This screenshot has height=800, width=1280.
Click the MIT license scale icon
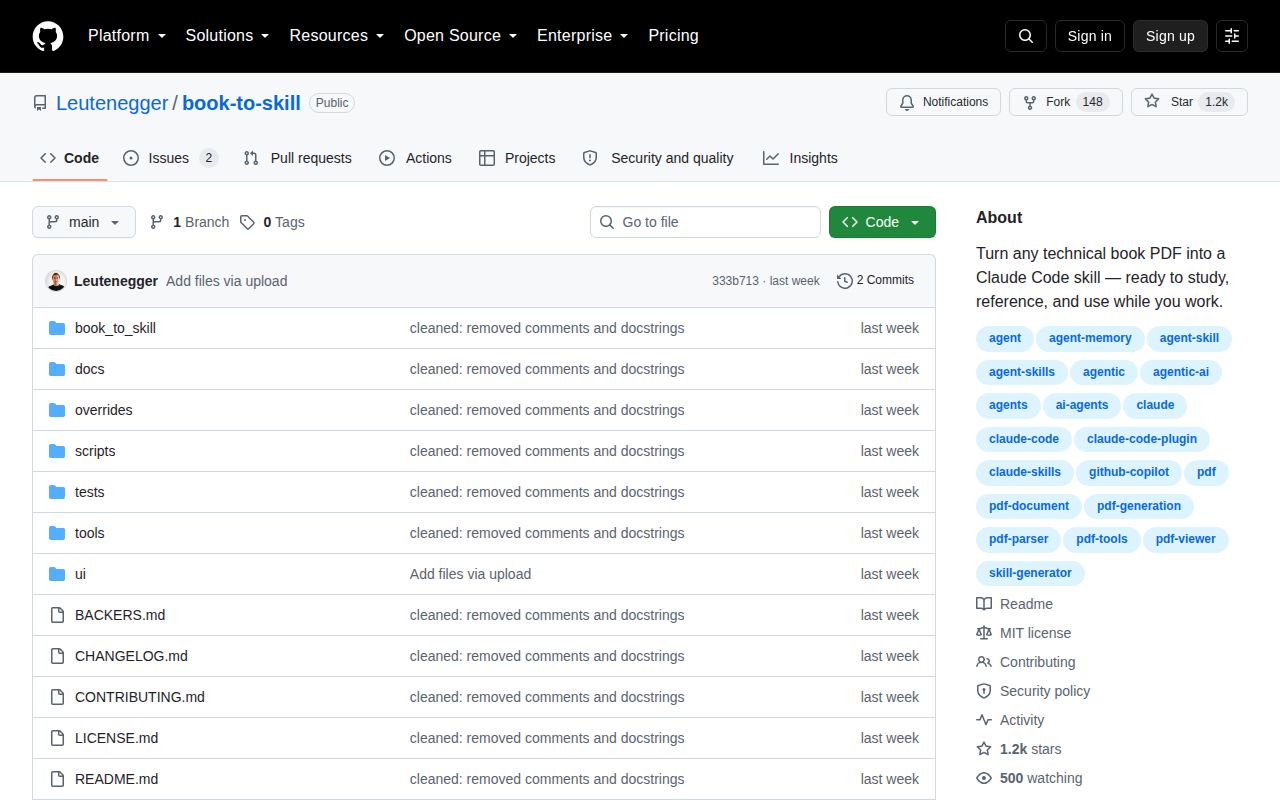[984, 633]
